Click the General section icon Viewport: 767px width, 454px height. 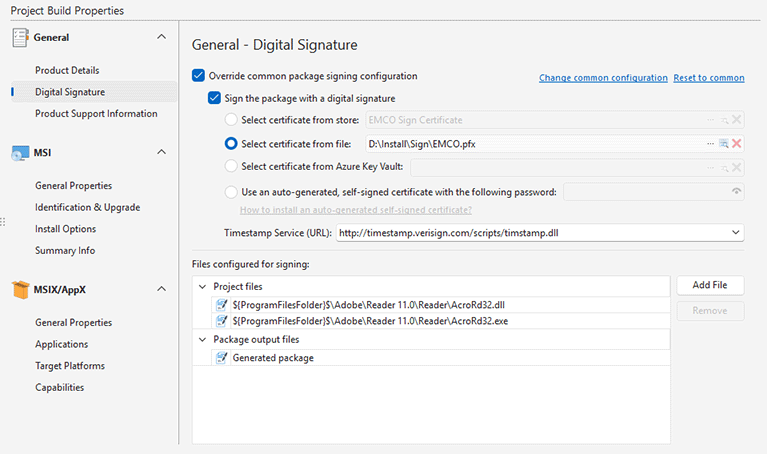click(20, 38)
